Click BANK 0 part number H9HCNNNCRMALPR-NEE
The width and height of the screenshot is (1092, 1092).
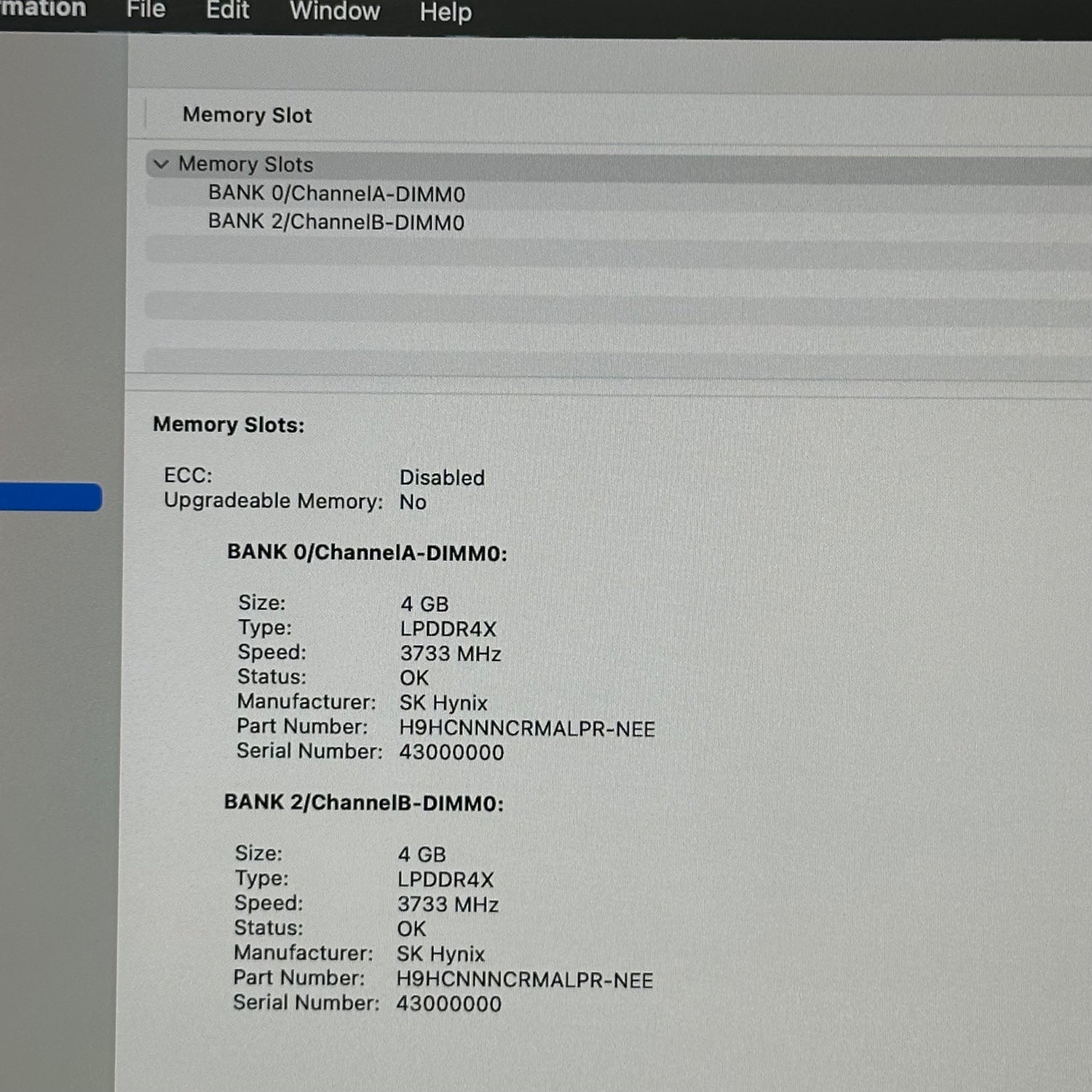(527, 729)
